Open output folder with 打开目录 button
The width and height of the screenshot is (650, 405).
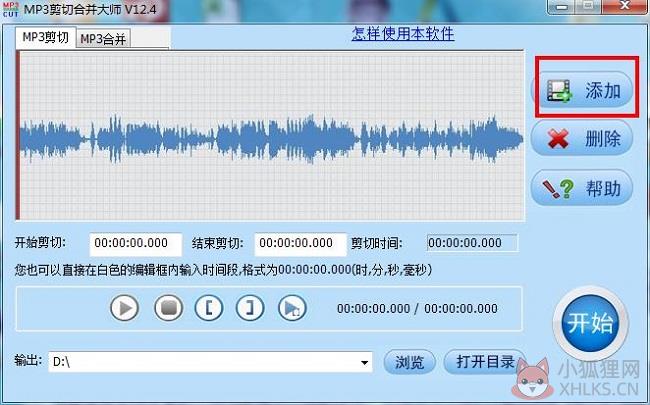click(x=485, y=362)
